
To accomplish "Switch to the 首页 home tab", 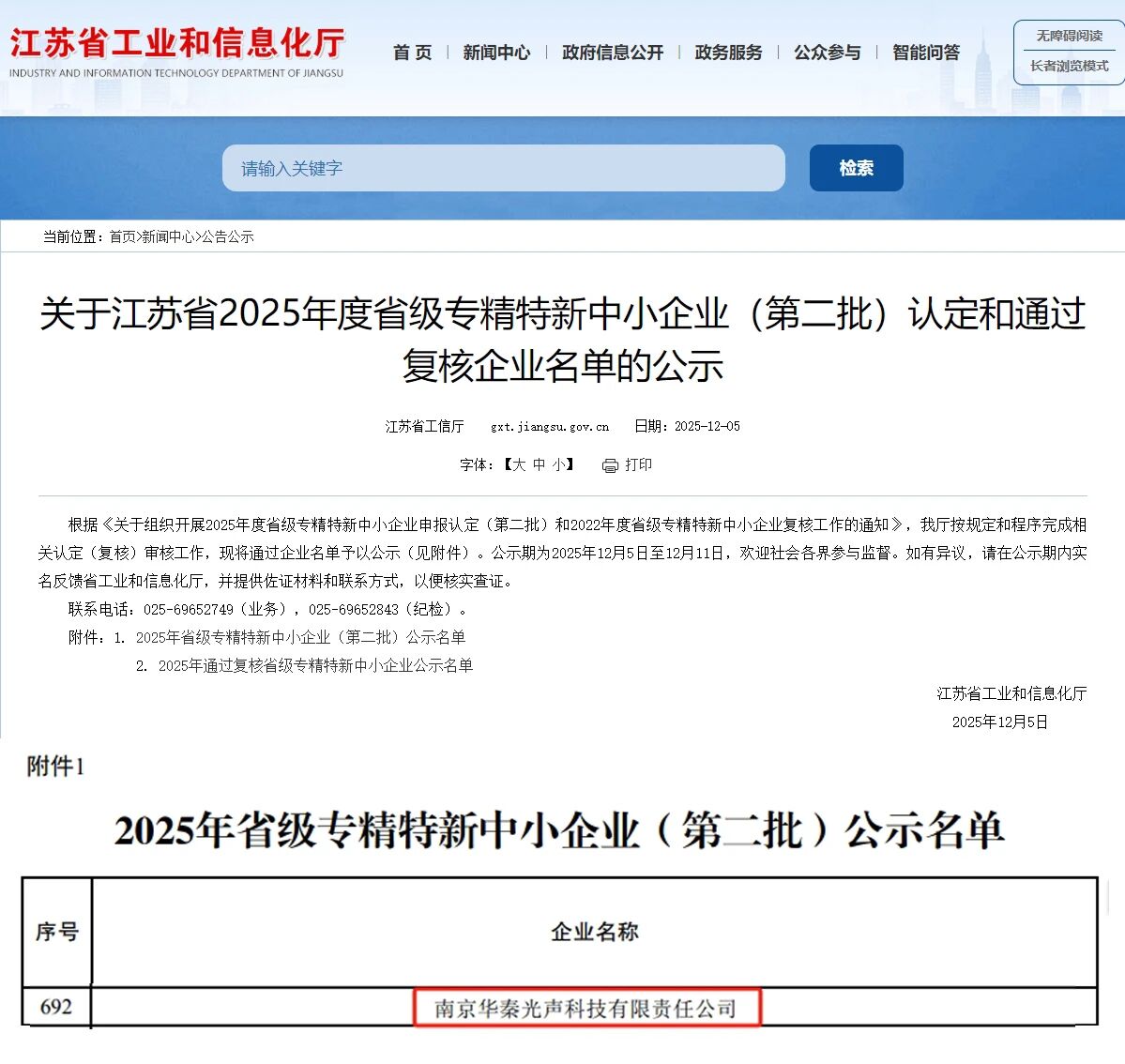I will point(411,53).
